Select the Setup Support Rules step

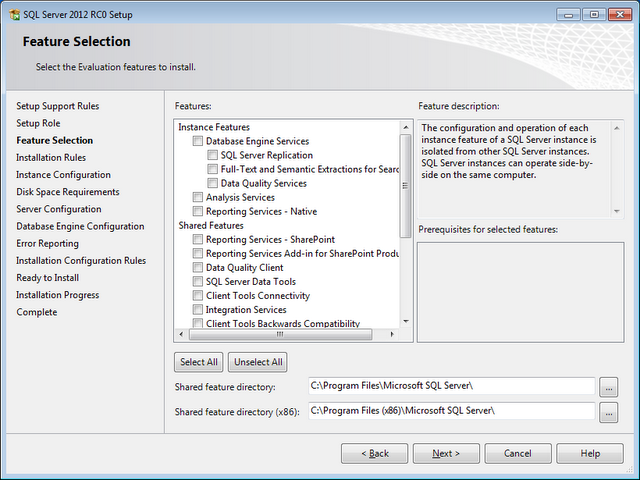pyautogui.click(x=58, y=106)
